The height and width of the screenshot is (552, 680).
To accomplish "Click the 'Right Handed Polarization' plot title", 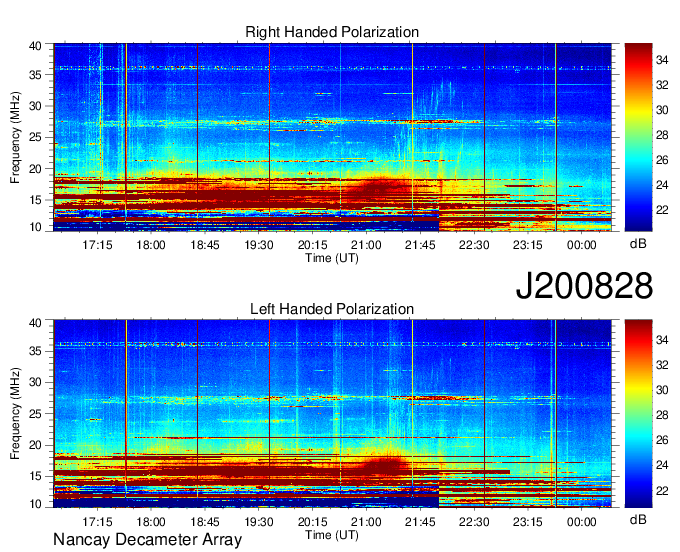I will click(332, 32).
